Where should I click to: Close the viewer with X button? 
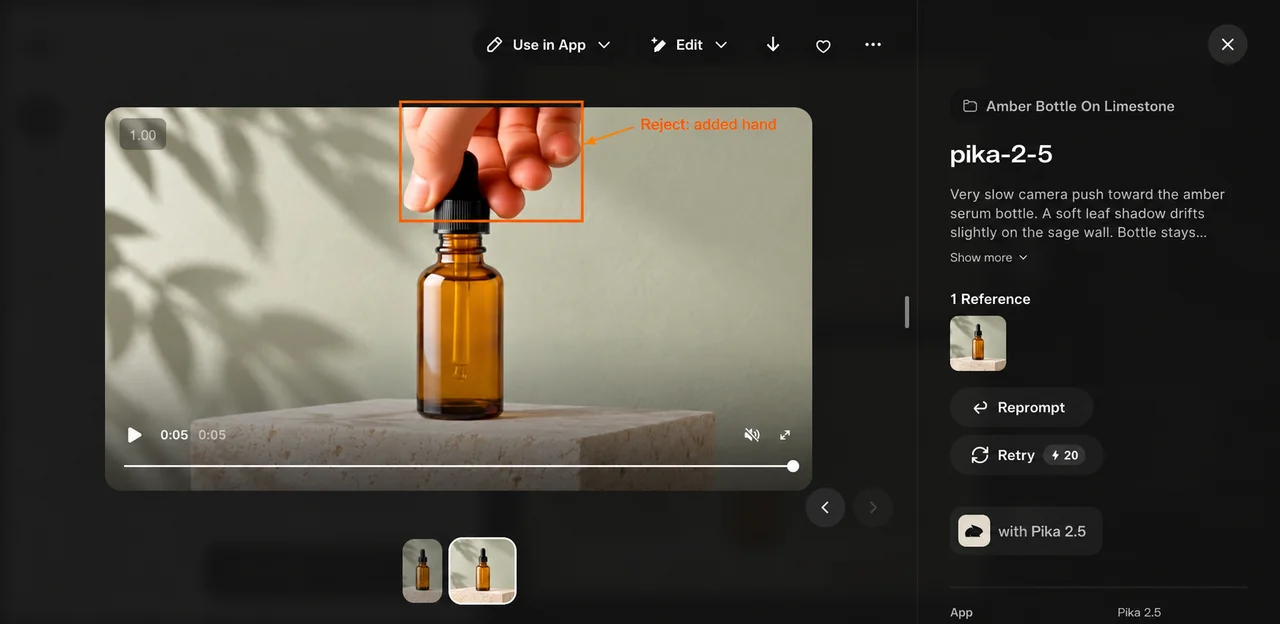[1228, 45]
